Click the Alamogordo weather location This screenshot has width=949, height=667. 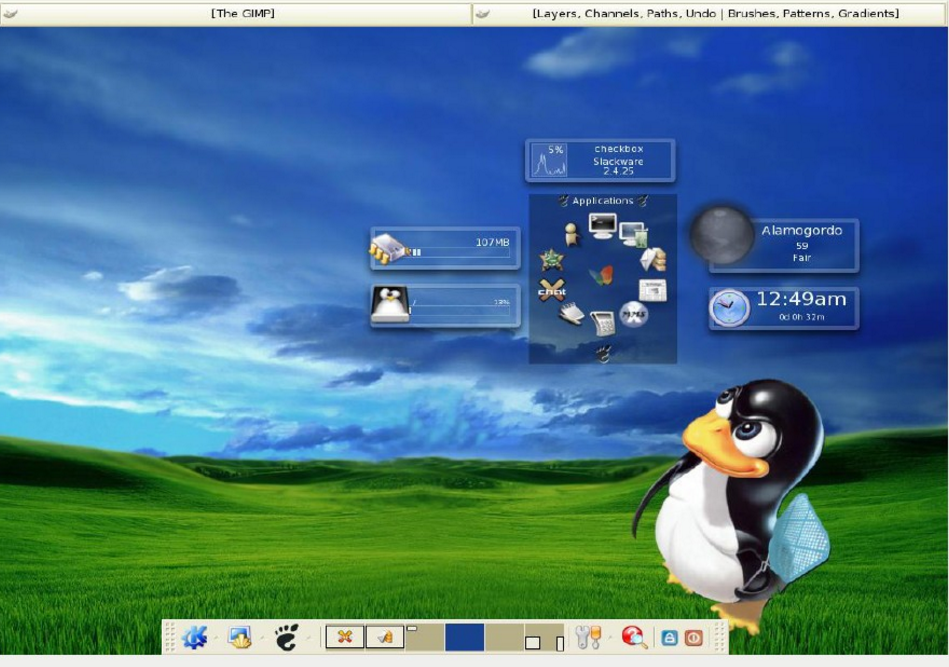pos(801,230)
